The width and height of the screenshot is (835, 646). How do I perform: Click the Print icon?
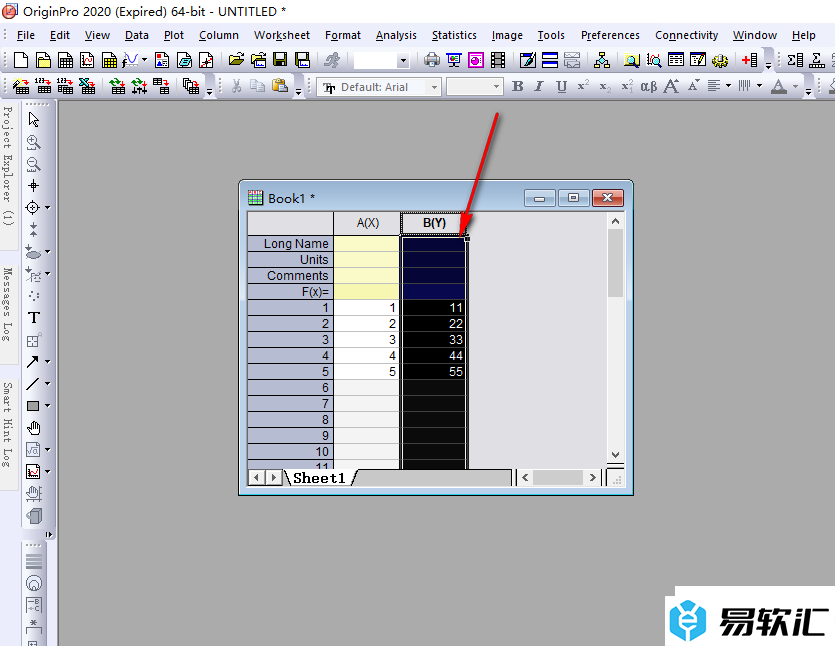[432, 60]
